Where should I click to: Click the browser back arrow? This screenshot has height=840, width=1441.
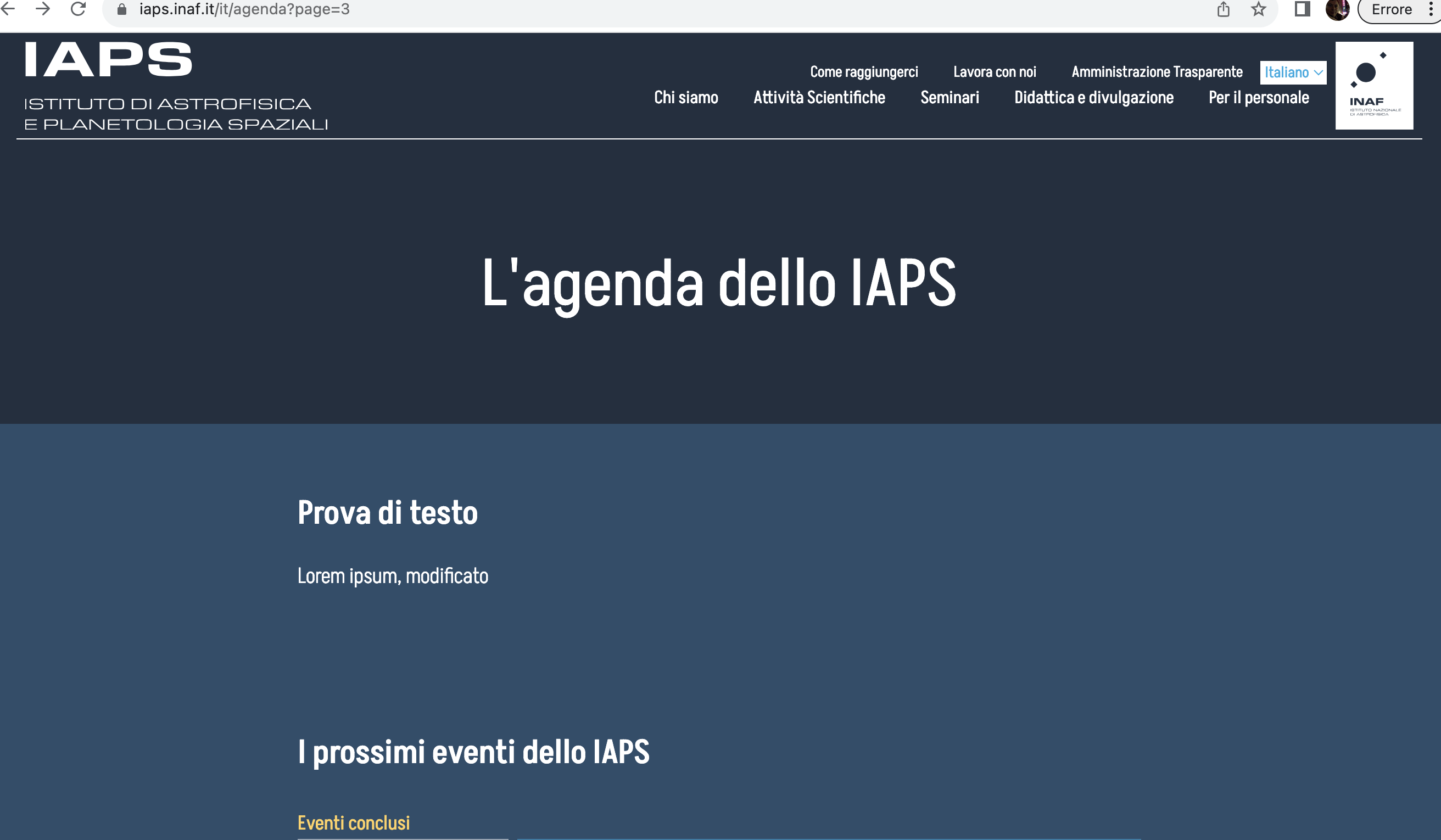8,9
